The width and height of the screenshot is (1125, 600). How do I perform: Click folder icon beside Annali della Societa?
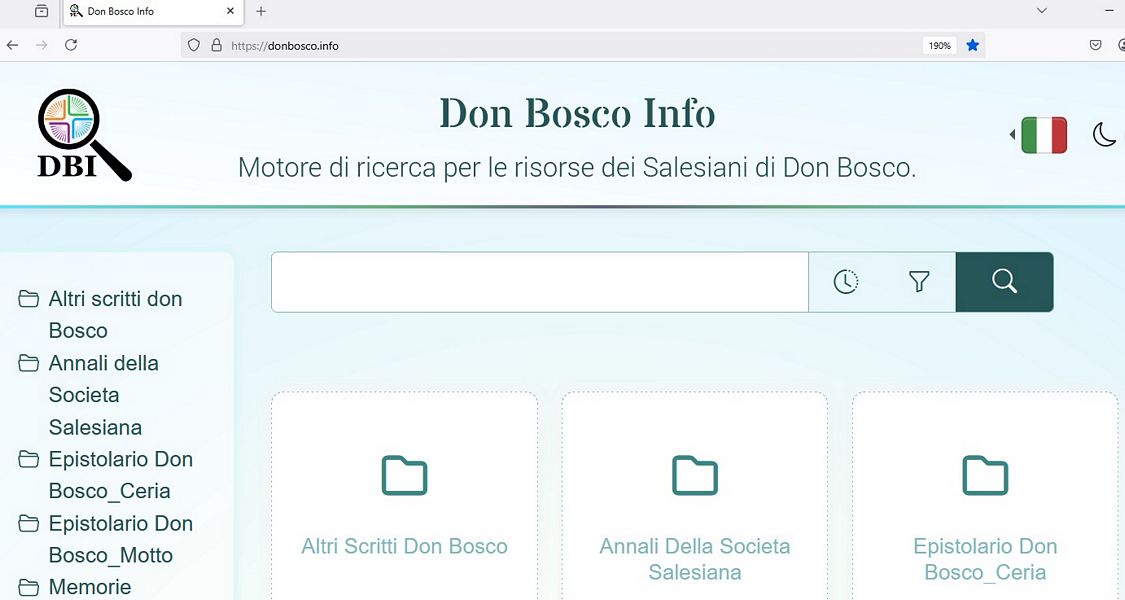click(29, 363)
